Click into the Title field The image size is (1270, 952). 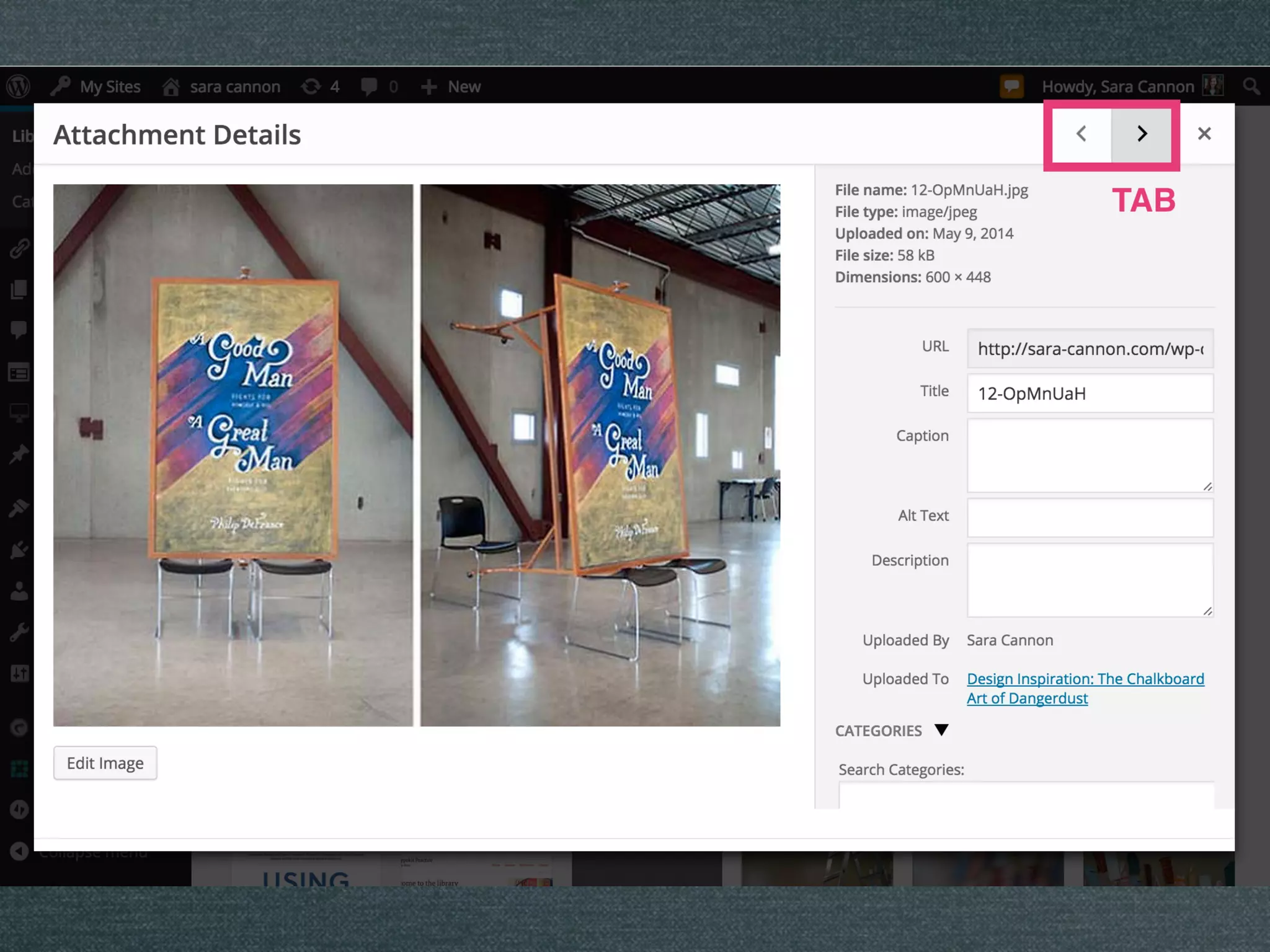1090,394
